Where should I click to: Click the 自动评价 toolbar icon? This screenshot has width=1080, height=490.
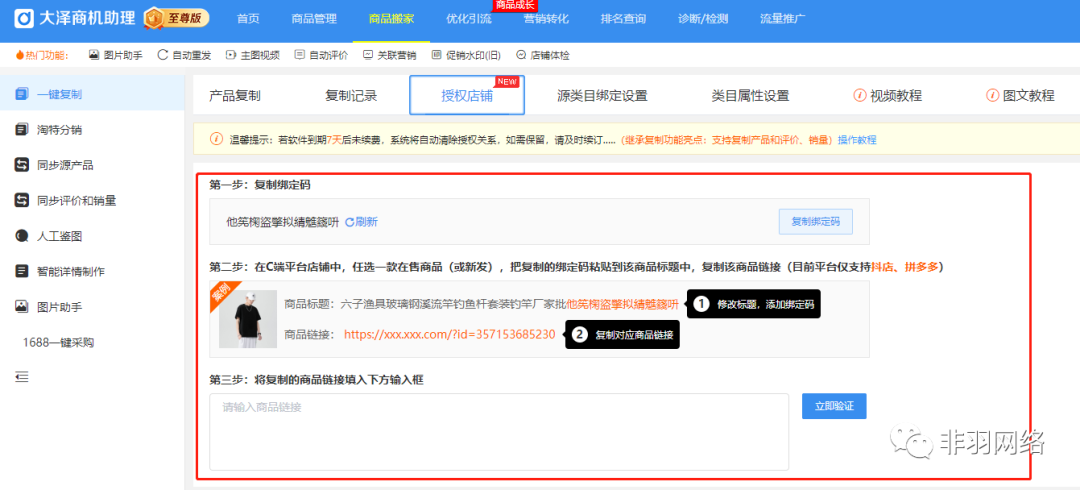tap(301, 55)
